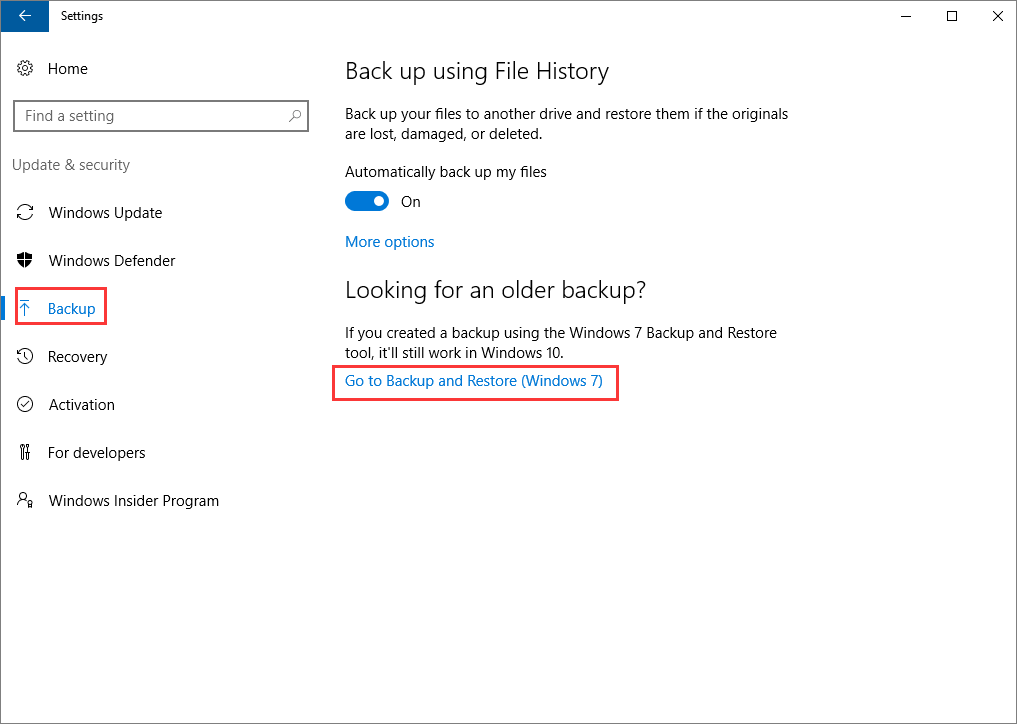Open More options for File History
The width and height of the screenshot is (1017, 724).
[389, 241]
